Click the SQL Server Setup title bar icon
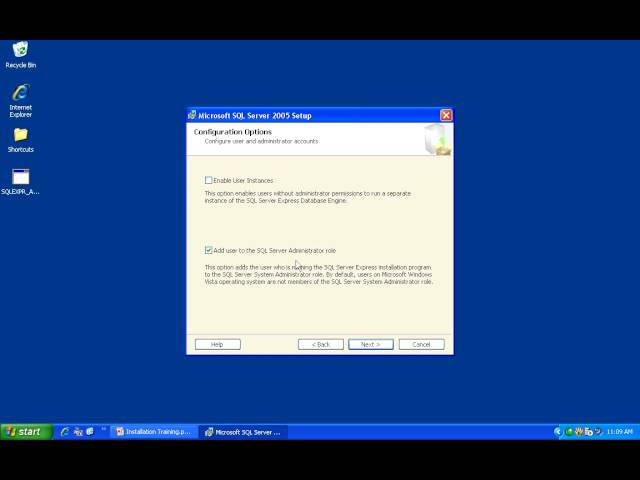Image resolution: width=640 pixels, height=480 pixels. coord(192,116)
